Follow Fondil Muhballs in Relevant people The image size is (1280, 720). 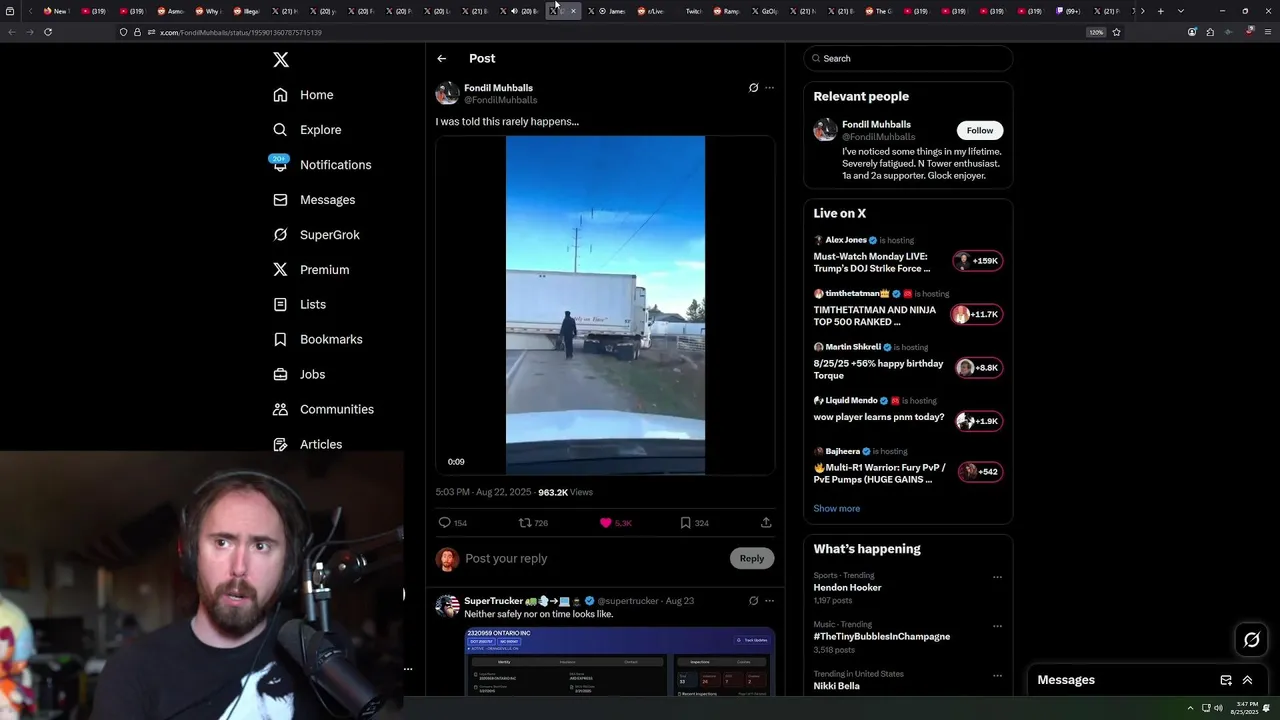click(980, 131)
